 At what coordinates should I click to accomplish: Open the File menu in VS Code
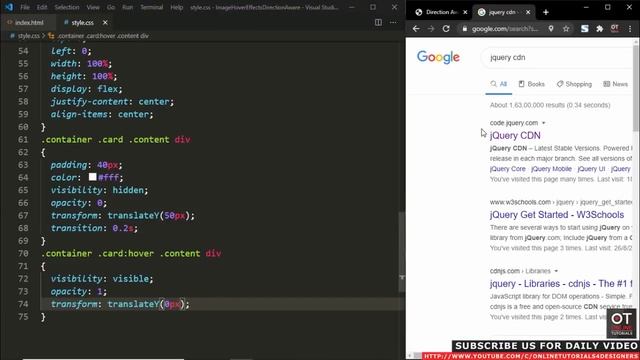click(x=25, y=7)
